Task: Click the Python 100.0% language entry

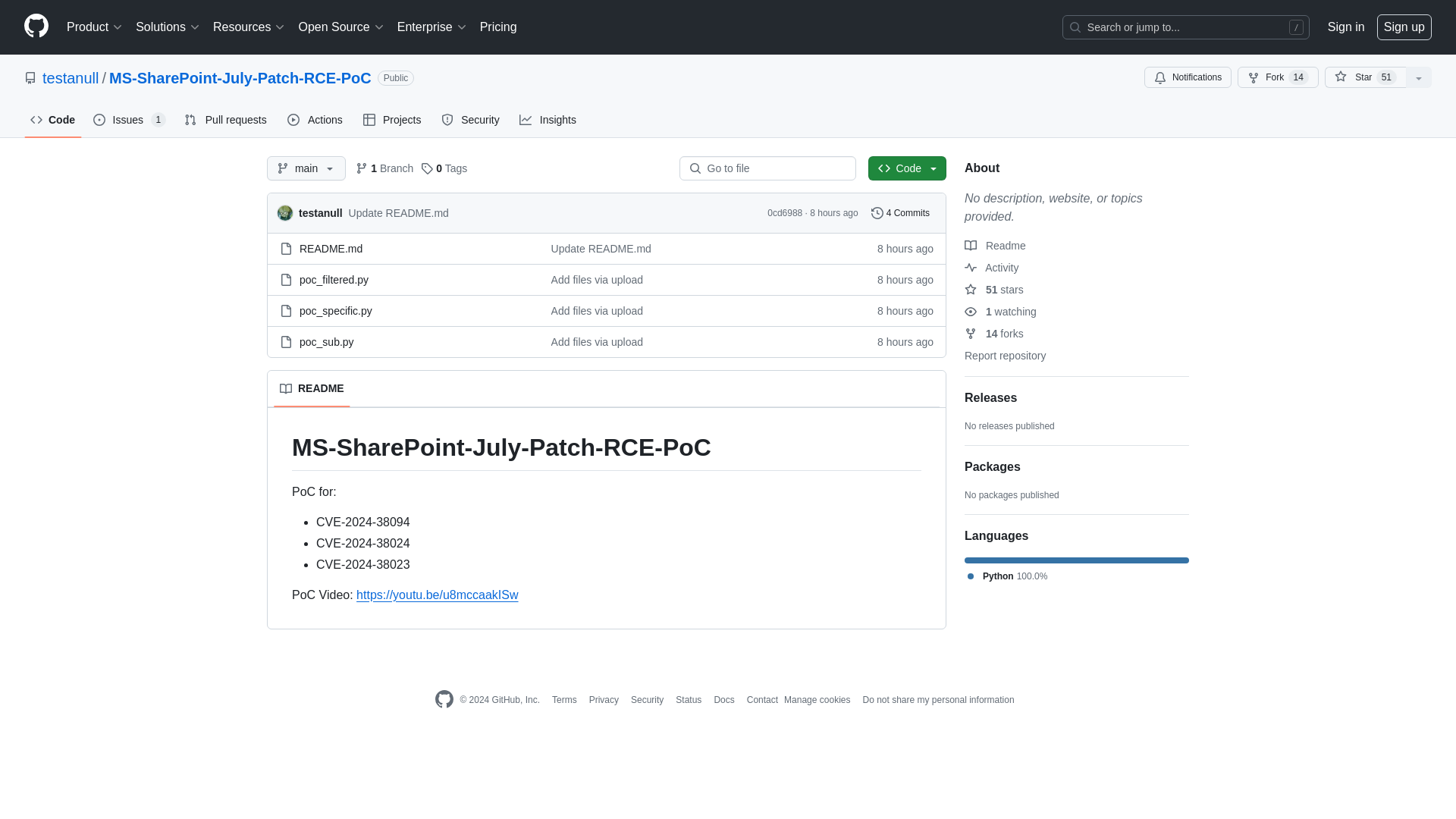Action: point(1008,576)
